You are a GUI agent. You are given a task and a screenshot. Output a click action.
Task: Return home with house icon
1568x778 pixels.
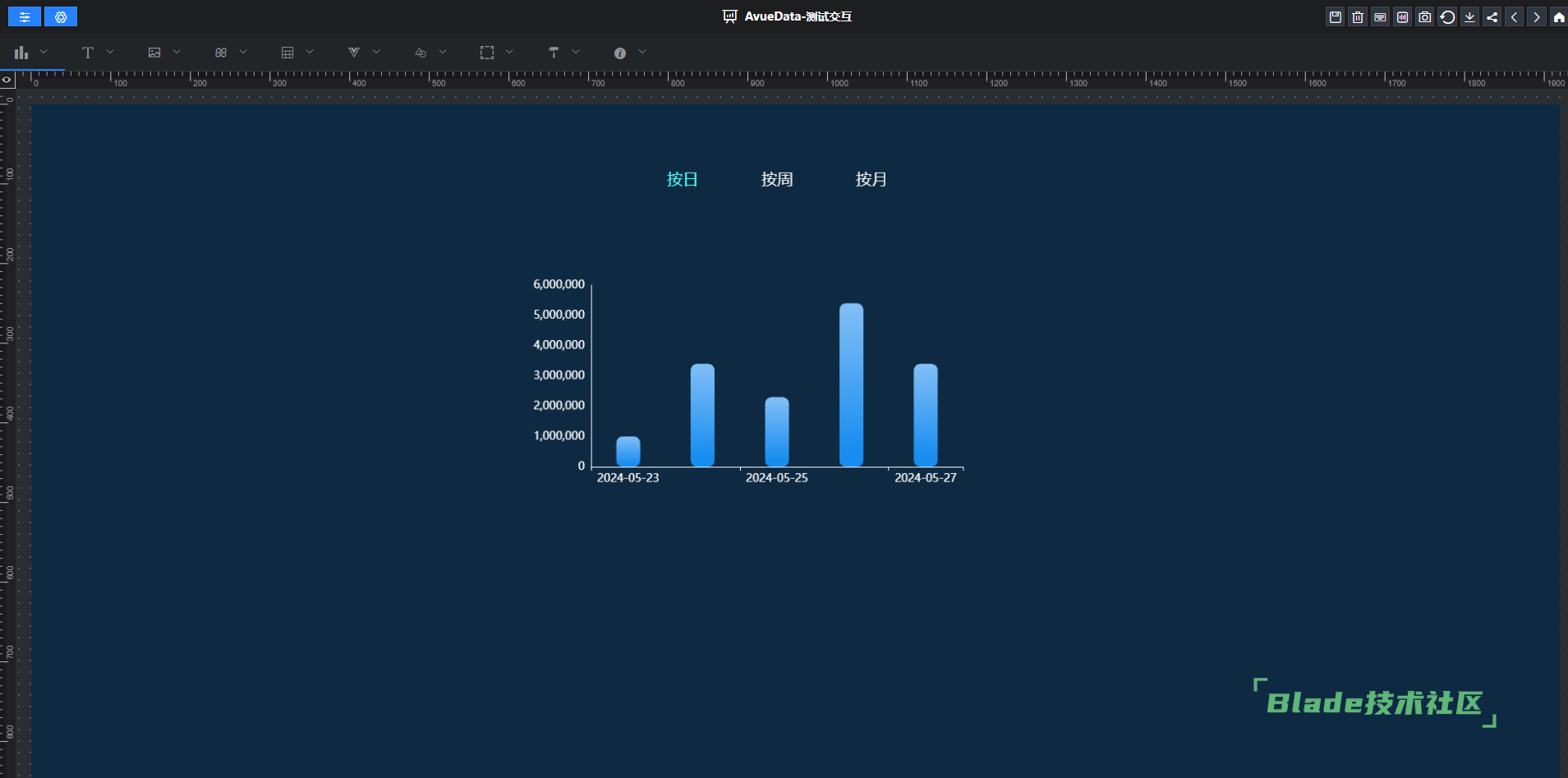coord(1559,16)
